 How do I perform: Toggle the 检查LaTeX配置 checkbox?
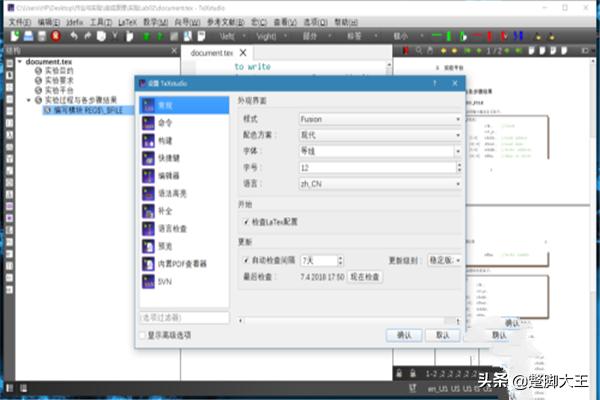(246, 221)
